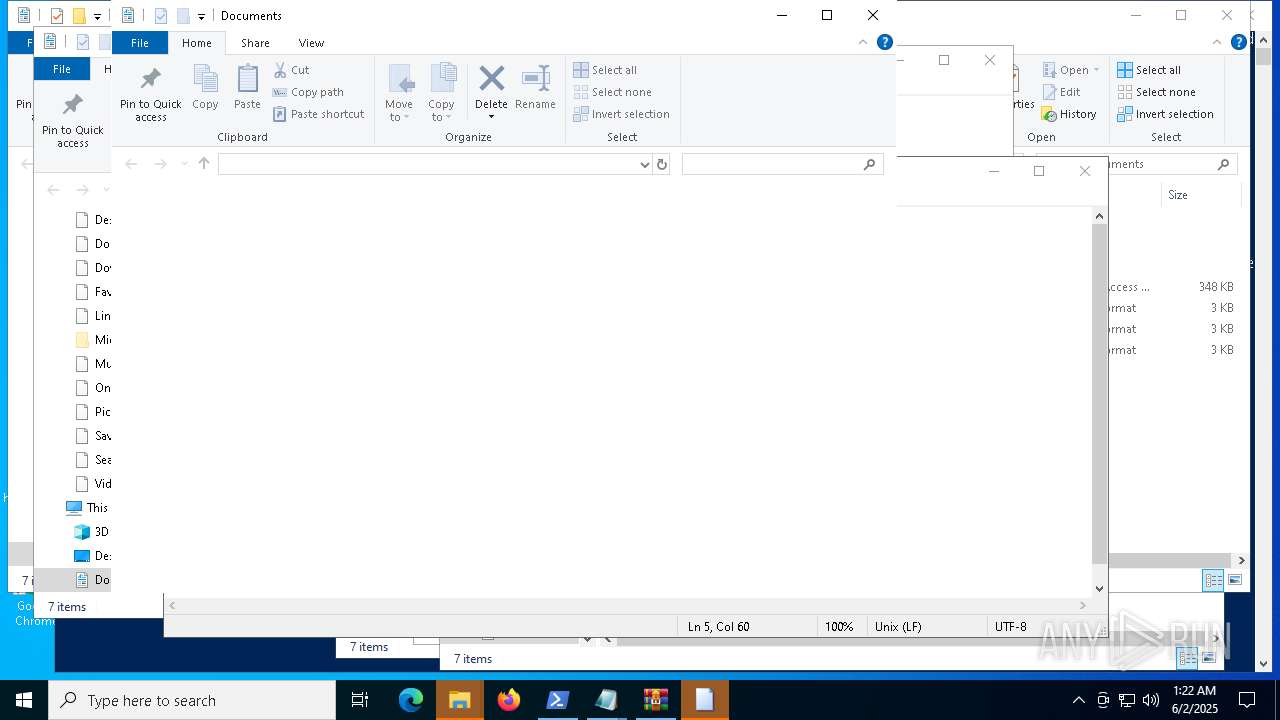Open Microsoft Edge from the taskbar
The height and width of the screenshot is (720, 1280).
[411, 700]
